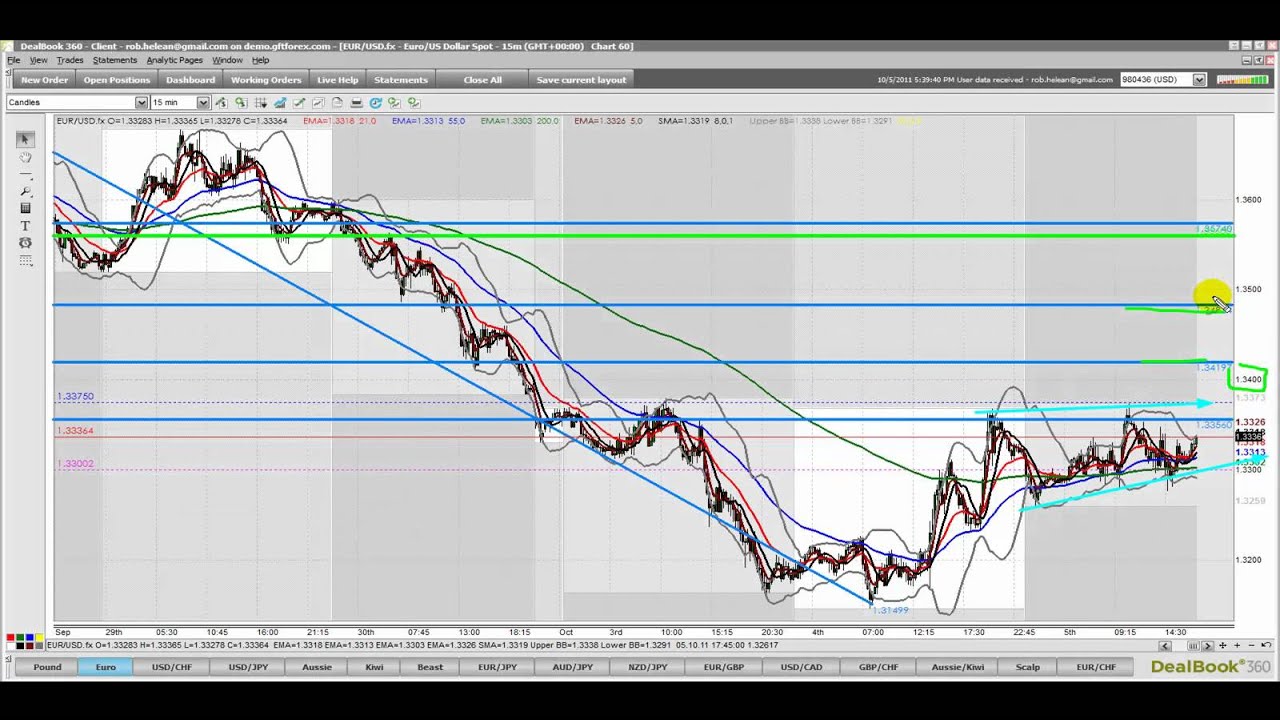This screenshot has height=720, width=1280.
Task: Click the Close All button
Action: point(482,80)
